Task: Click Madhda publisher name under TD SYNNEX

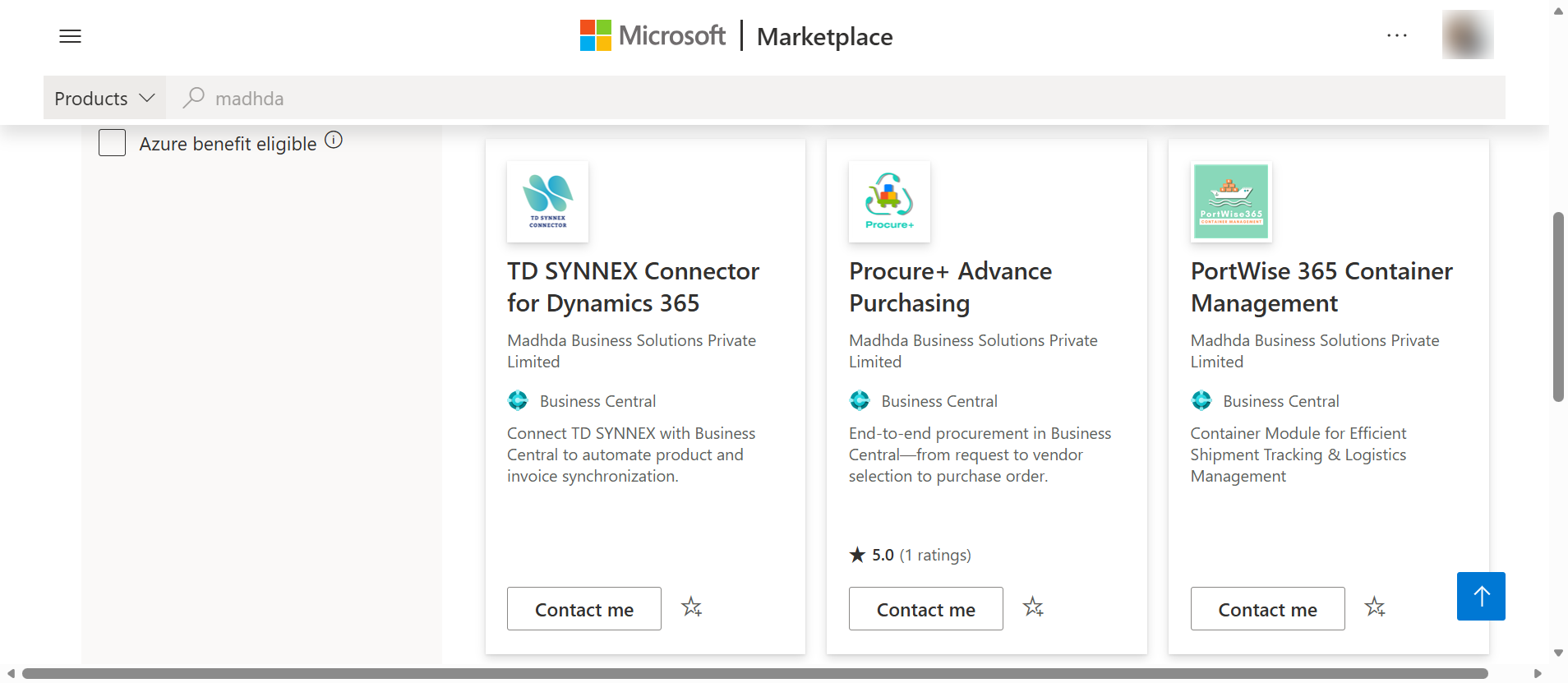Action: [x=631, y=351]
